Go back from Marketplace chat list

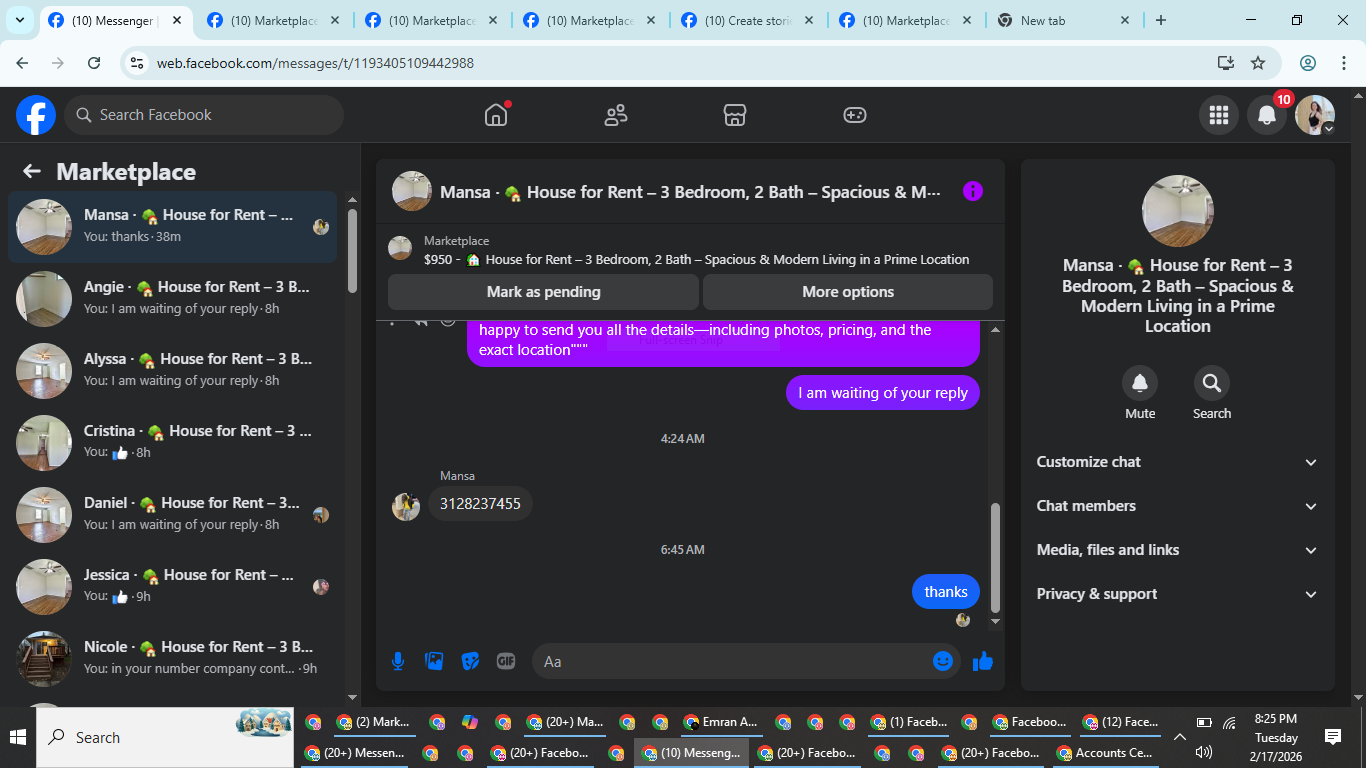click(32, 171)
